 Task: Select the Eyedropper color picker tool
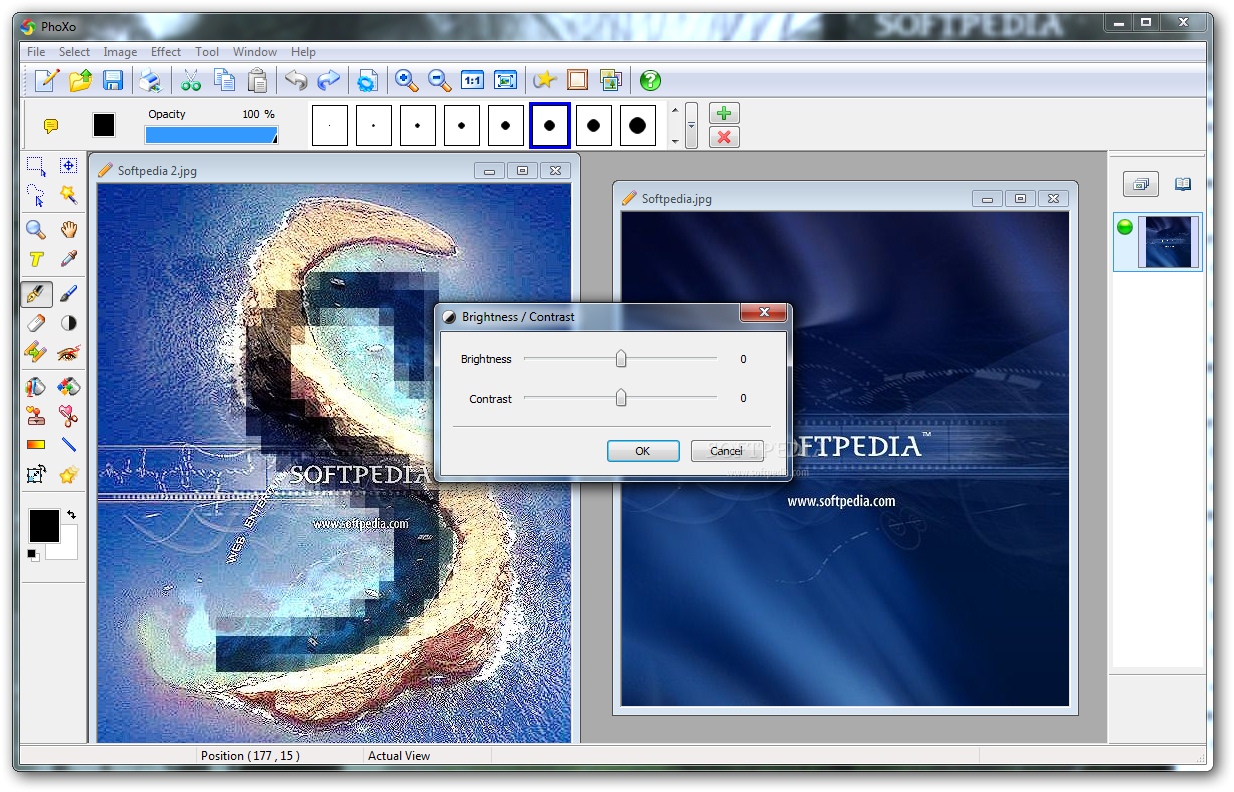point(68,259)
